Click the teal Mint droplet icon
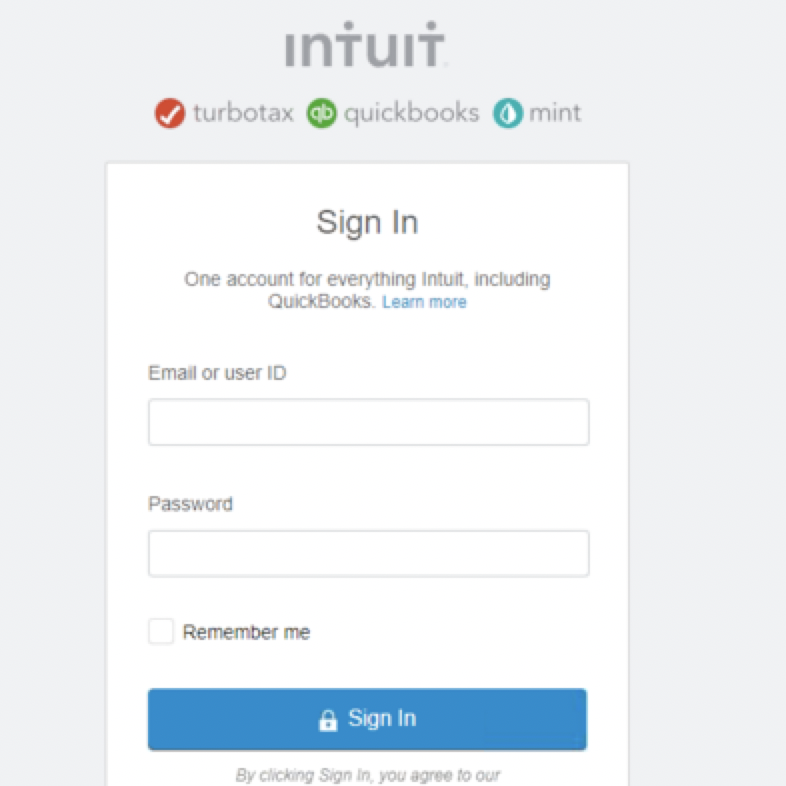The width and height of the screenshot is (786, 786). 507,113
